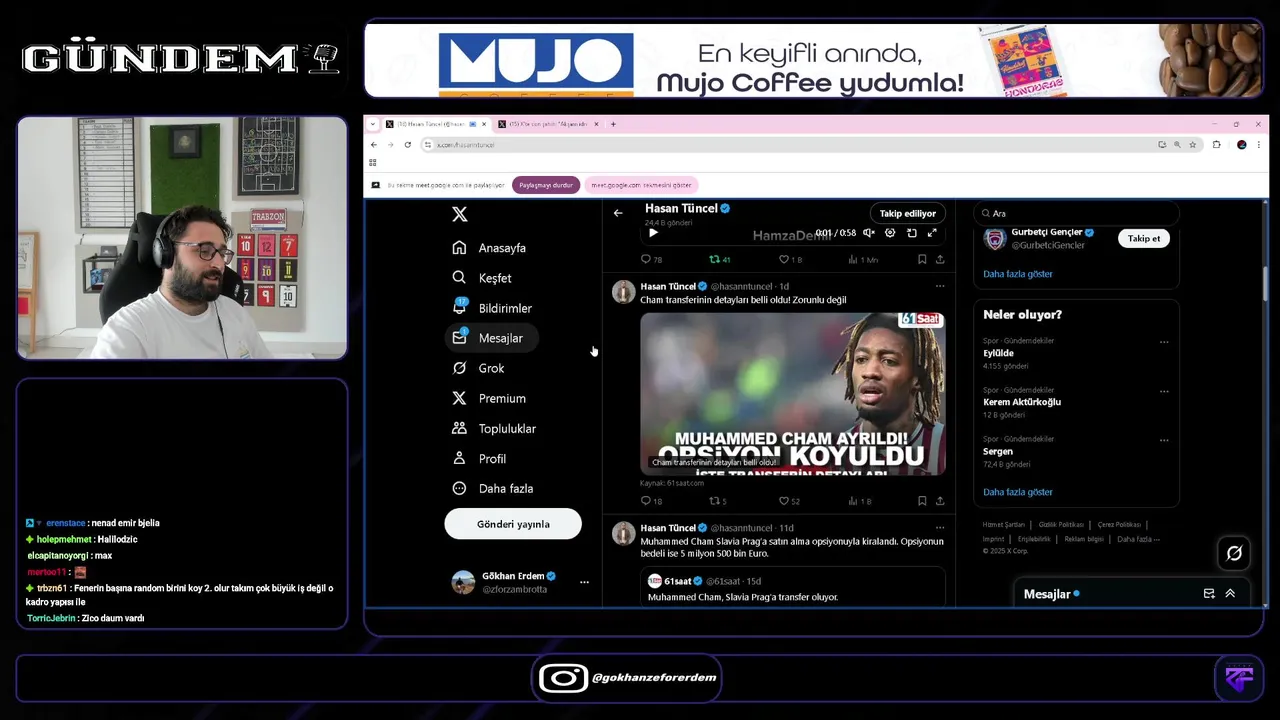Undo repost on tweet with 41 reposts
Viewport: 1280px width, 720px height.
tap(720, 259)
